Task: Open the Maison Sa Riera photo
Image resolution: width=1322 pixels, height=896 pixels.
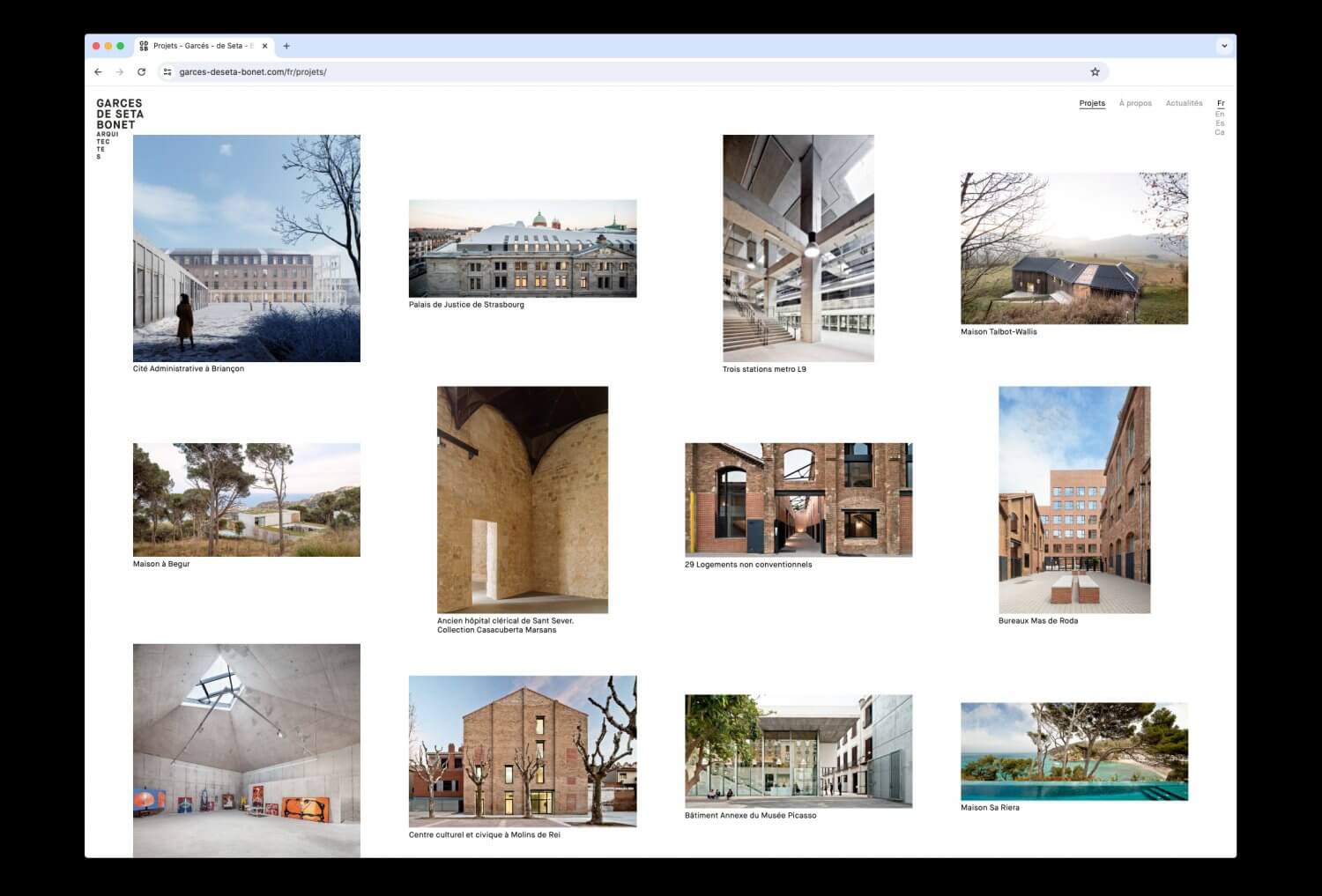Action: coord(1074,752)
